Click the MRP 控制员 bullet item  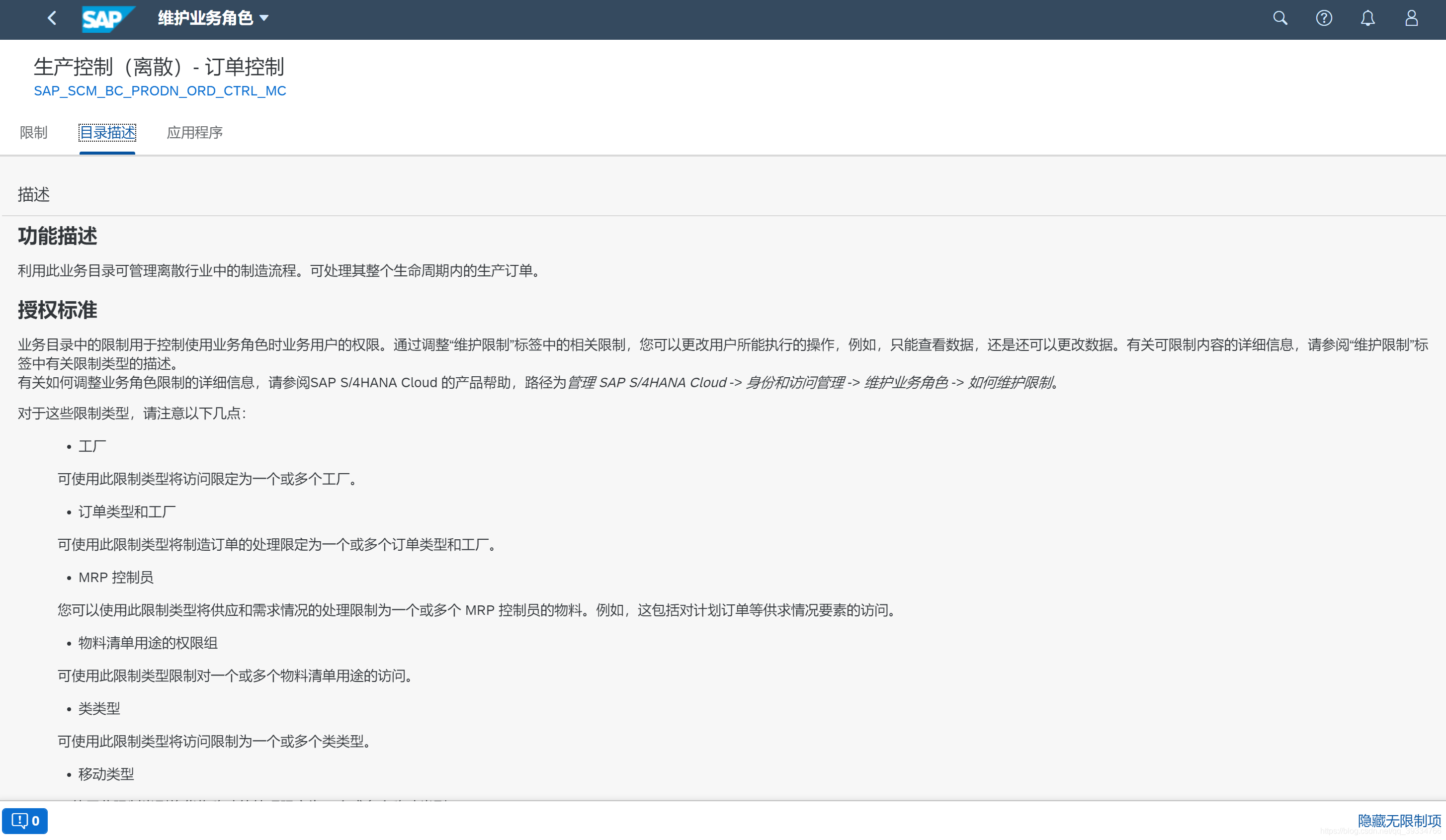(116, 578)
